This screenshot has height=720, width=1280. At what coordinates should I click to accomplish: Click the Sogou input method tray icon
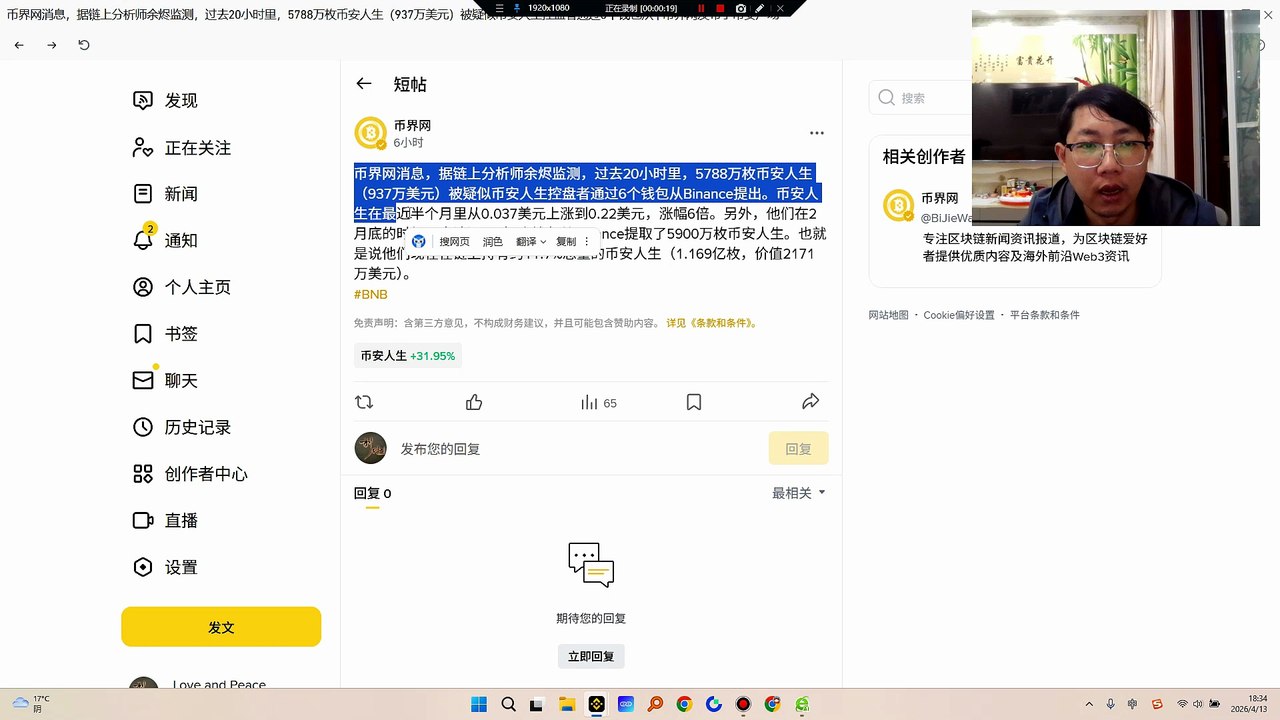click(x=1157, y=704)
